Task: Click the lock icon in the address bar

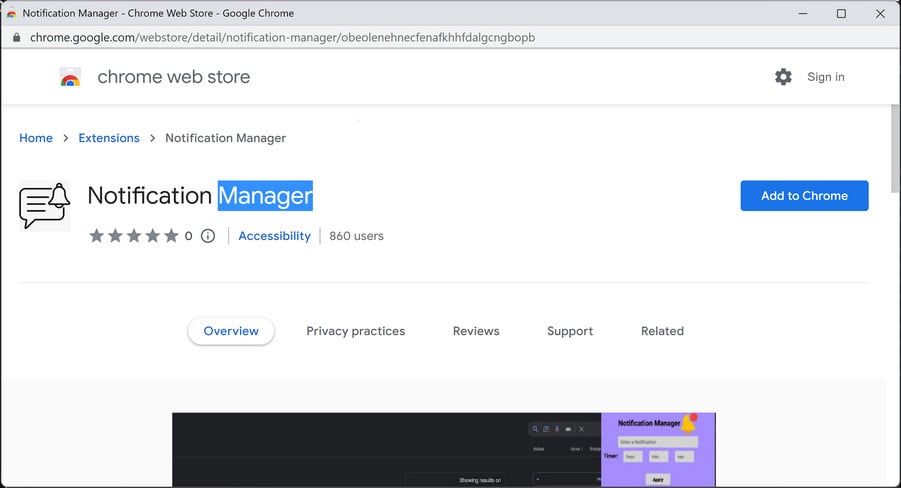Action: (x=17, y=37)
